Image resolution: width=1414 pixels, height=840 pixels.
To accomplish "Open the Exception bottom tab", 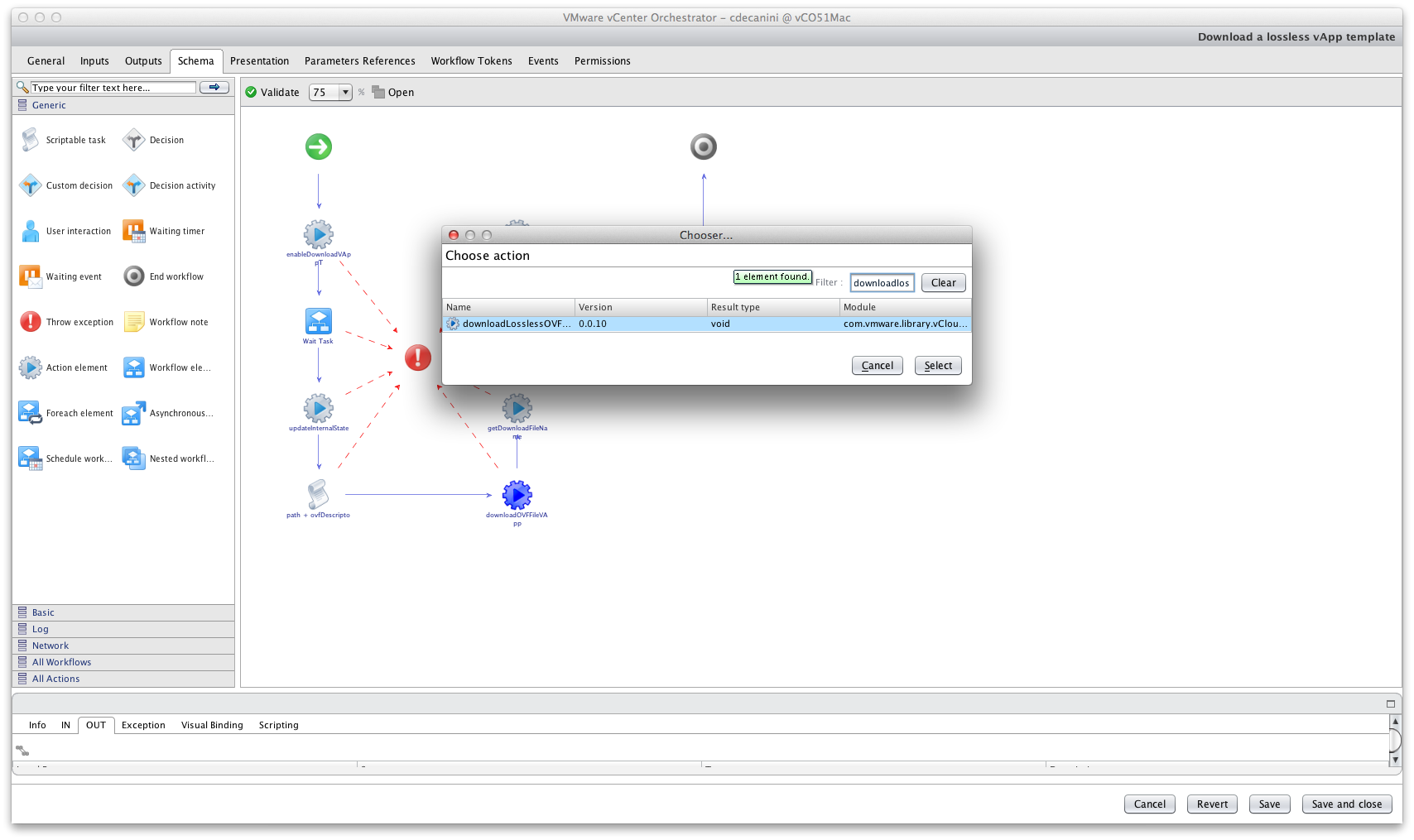I will tap(143, 725).
